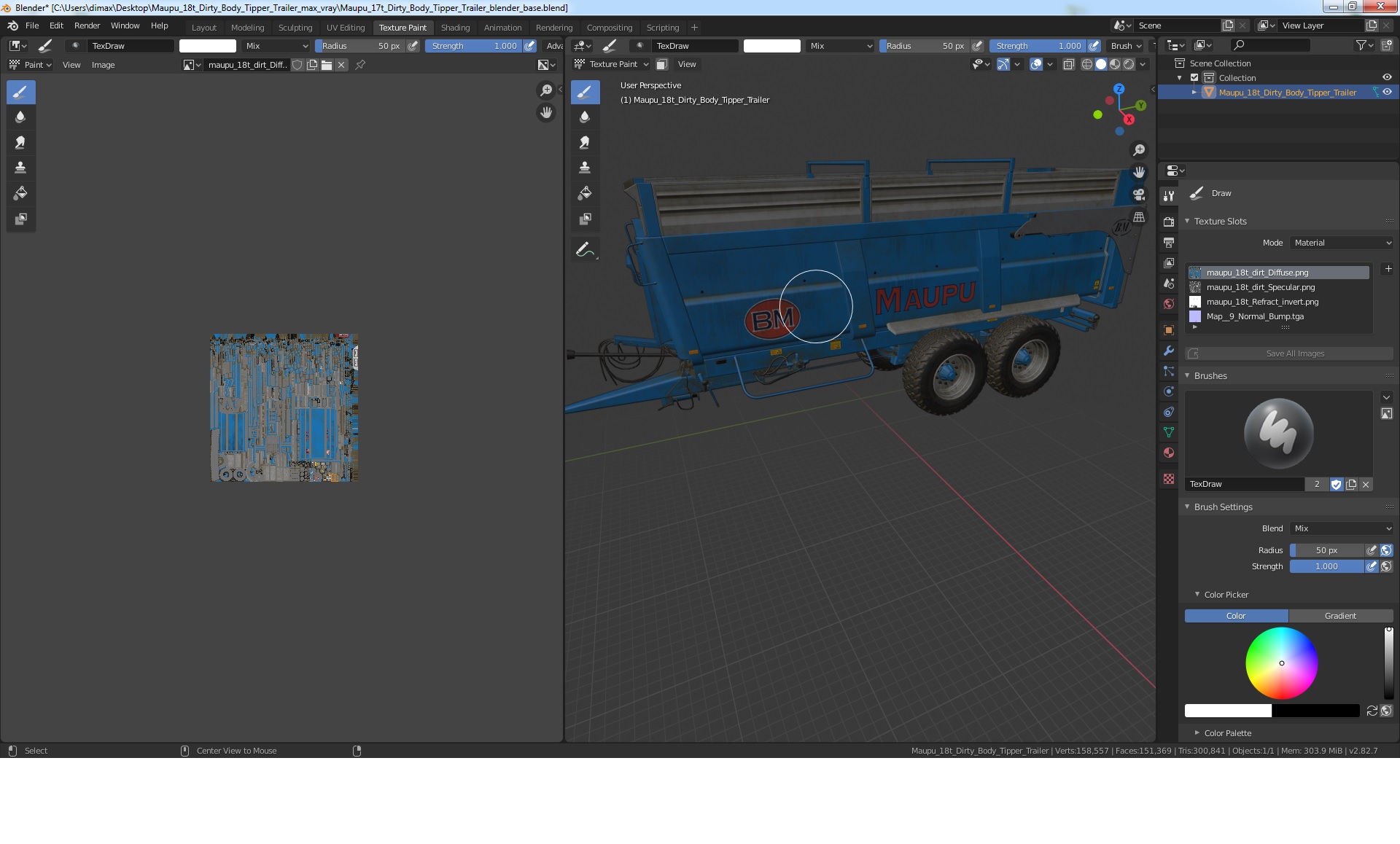1400x844 pixels.
Task: Click the pan hand icon in the 3D viewport
Action: (1138, 172)
